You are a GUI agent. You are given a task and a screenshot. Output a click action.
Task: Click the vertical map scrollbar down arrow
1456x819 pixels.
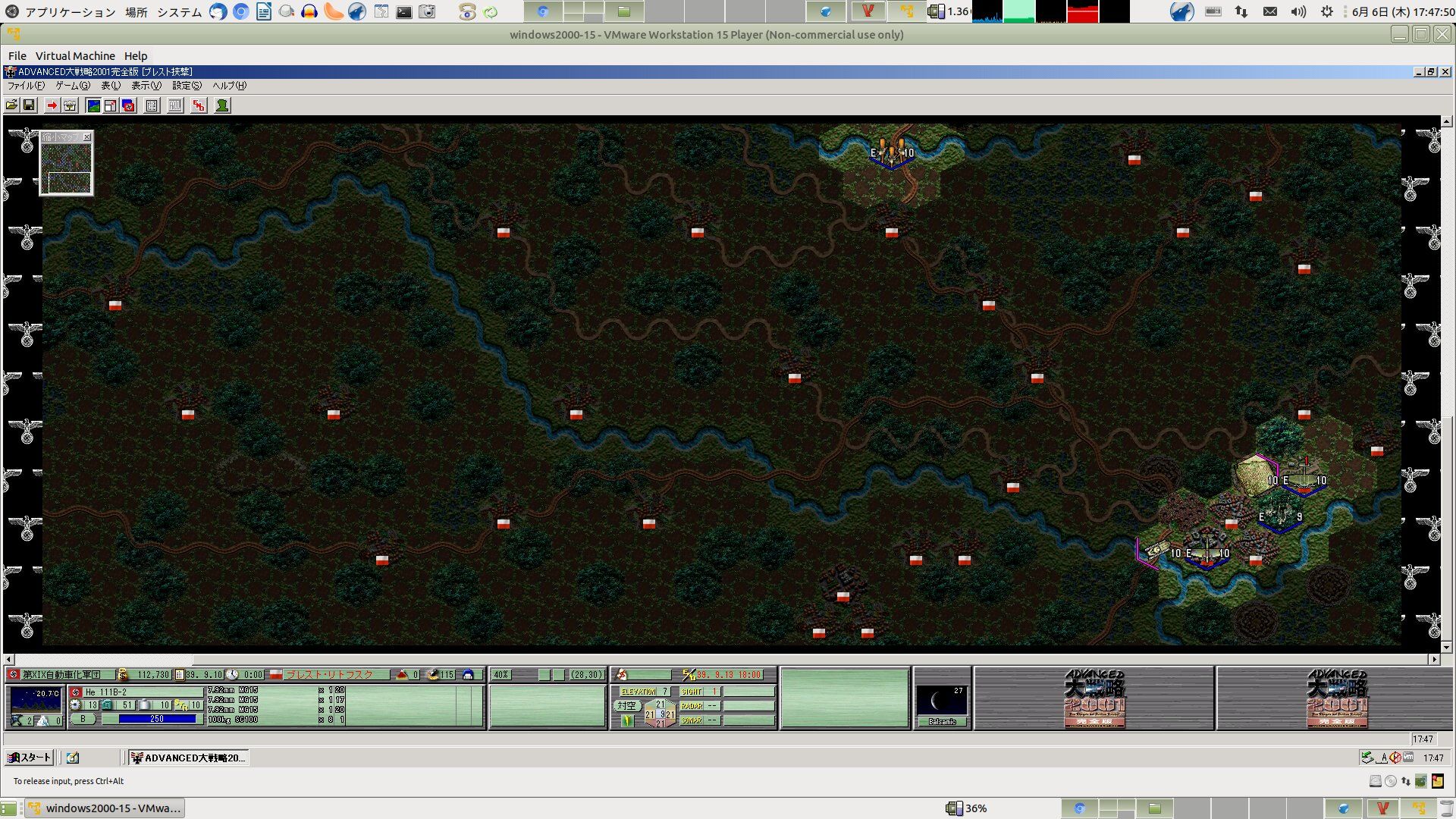1447,648
